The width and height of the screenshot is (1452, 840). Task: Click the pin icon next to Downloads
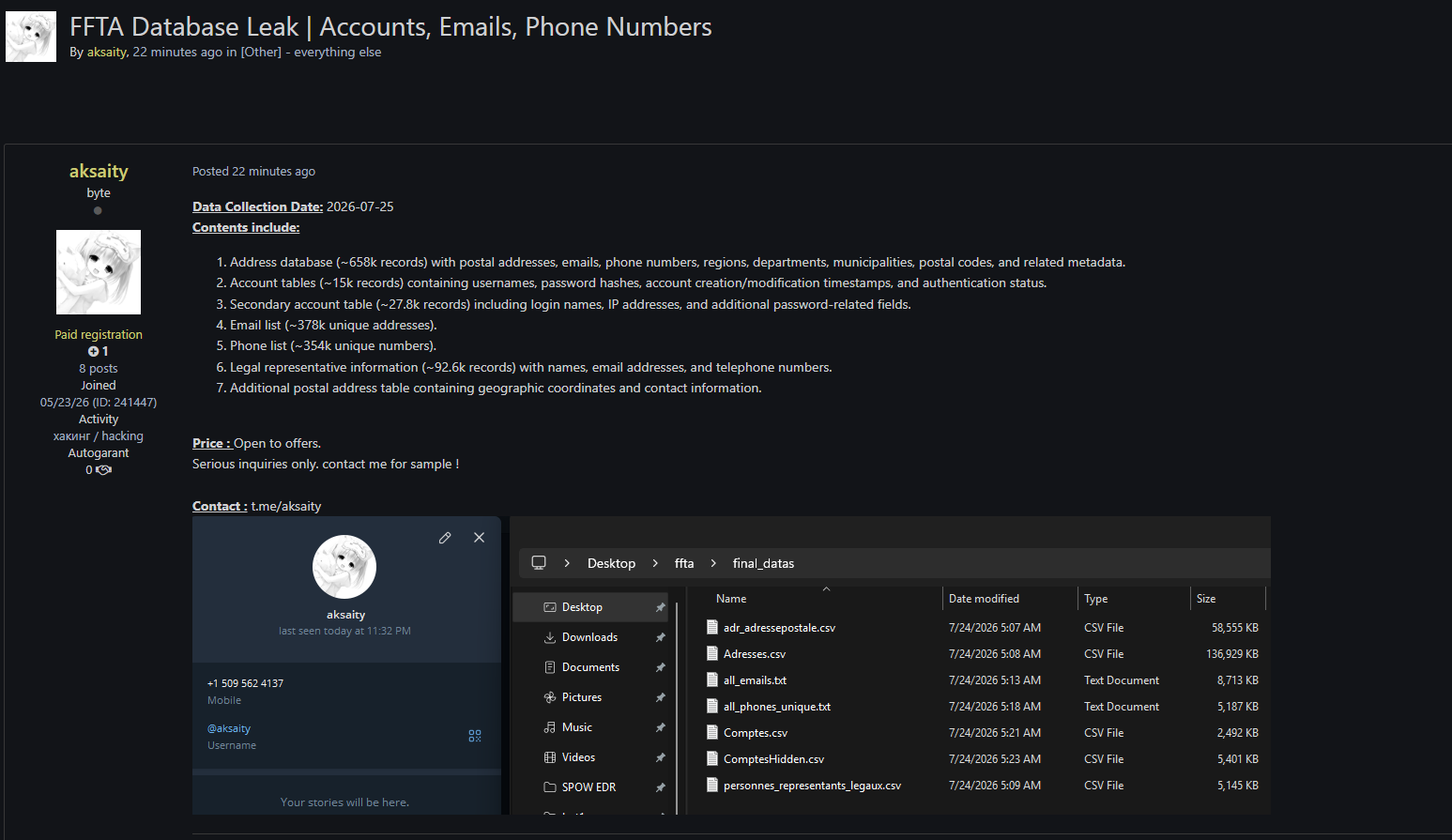click(660, 637)
